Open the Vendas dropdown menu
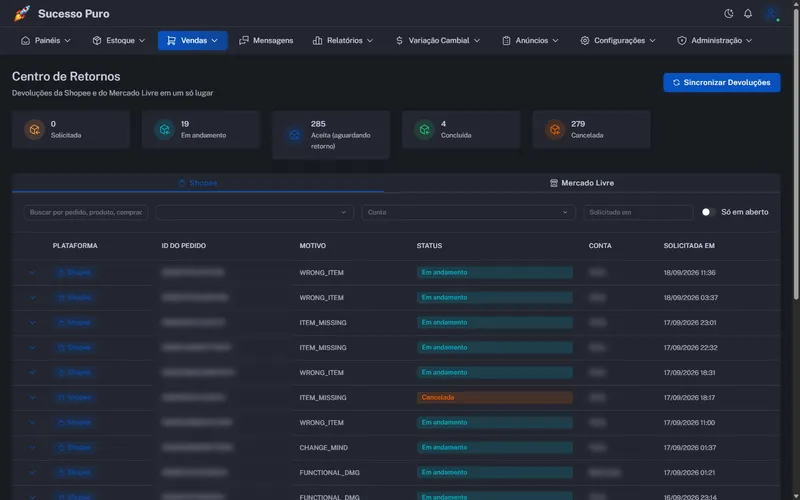Image resolution: width=800 pixels, height=500 pixels. [192, 40]
